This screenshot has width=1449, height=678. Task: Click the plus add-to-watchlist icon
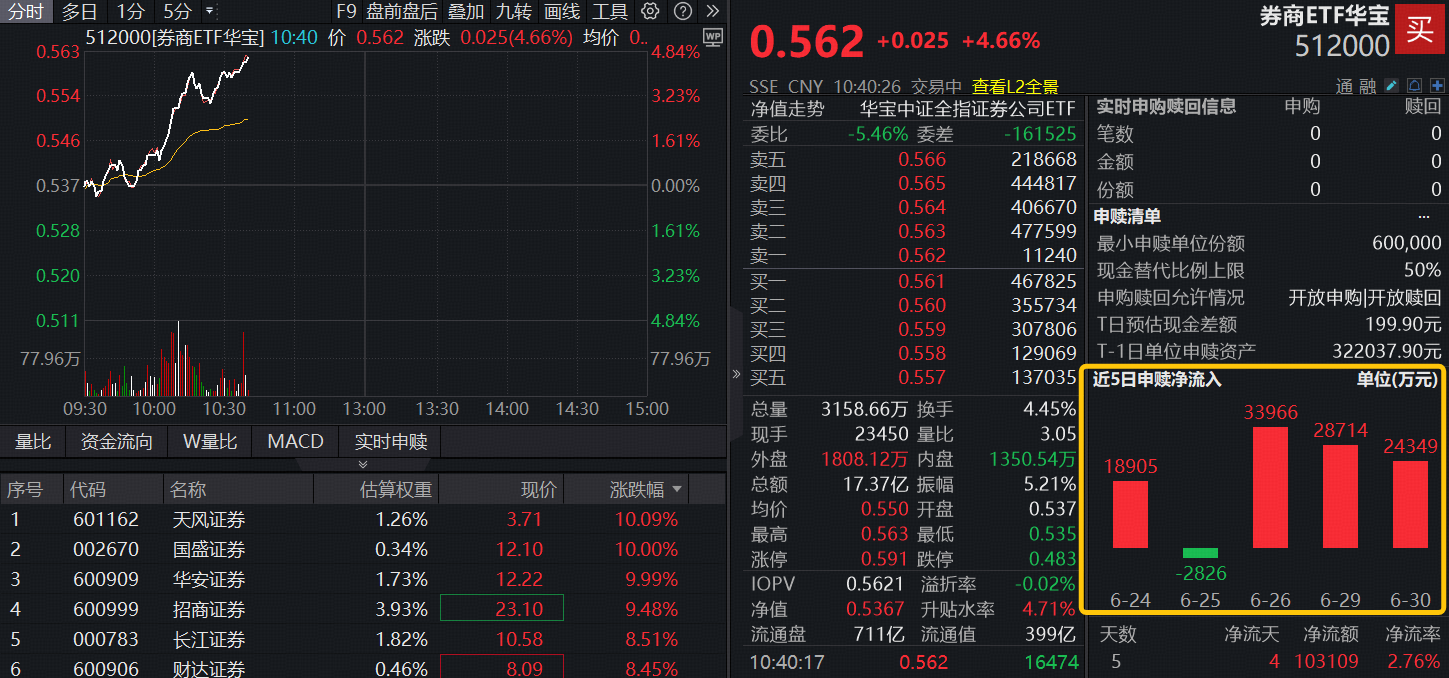(x=1437, y=86)
